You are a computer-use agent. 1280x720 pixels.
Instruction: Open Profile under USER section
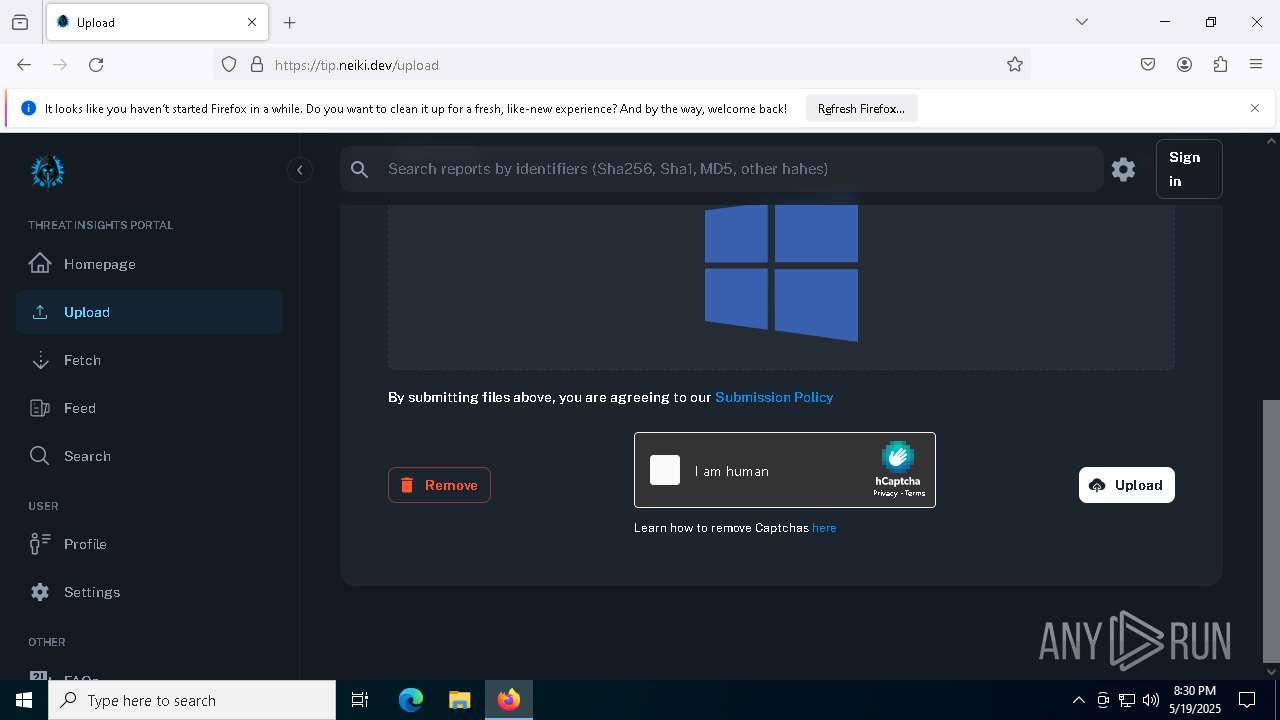(x=149, y=544)
